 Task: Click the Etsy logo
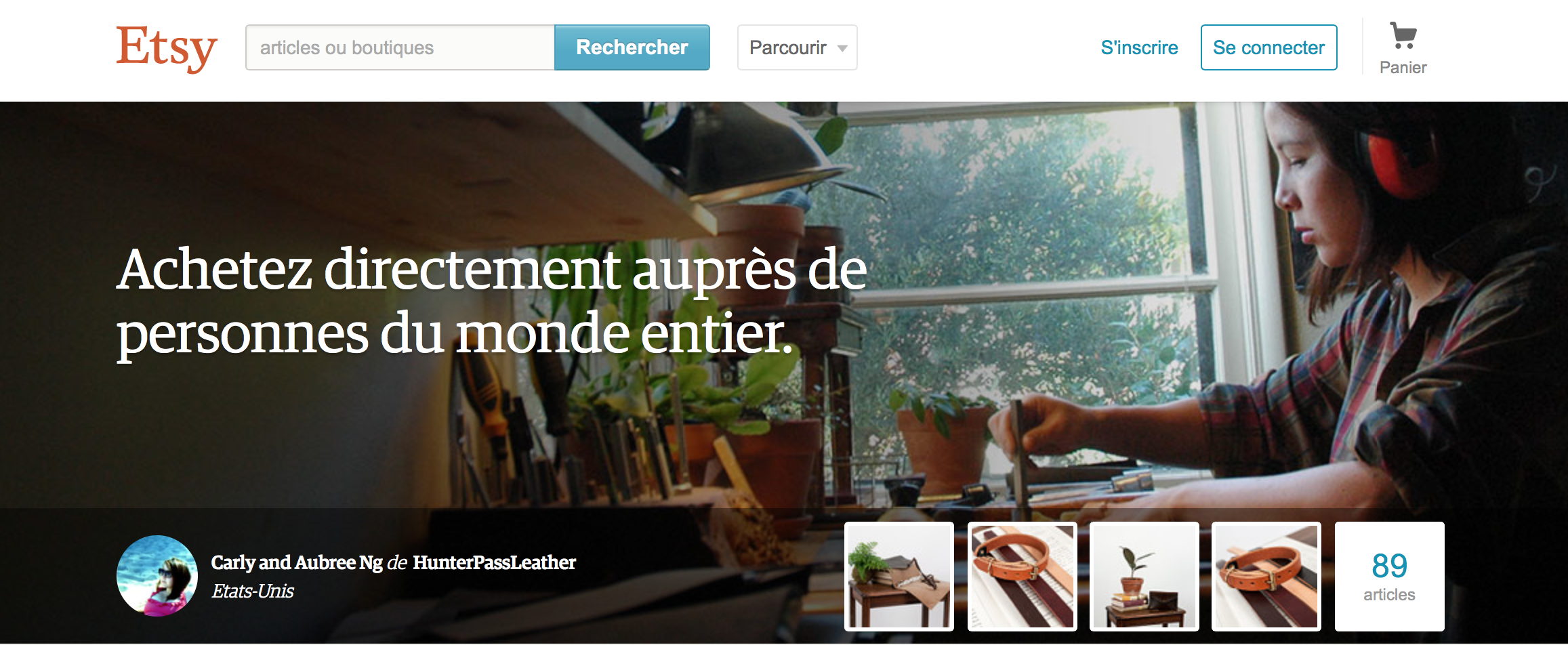(x=167, y=47)
